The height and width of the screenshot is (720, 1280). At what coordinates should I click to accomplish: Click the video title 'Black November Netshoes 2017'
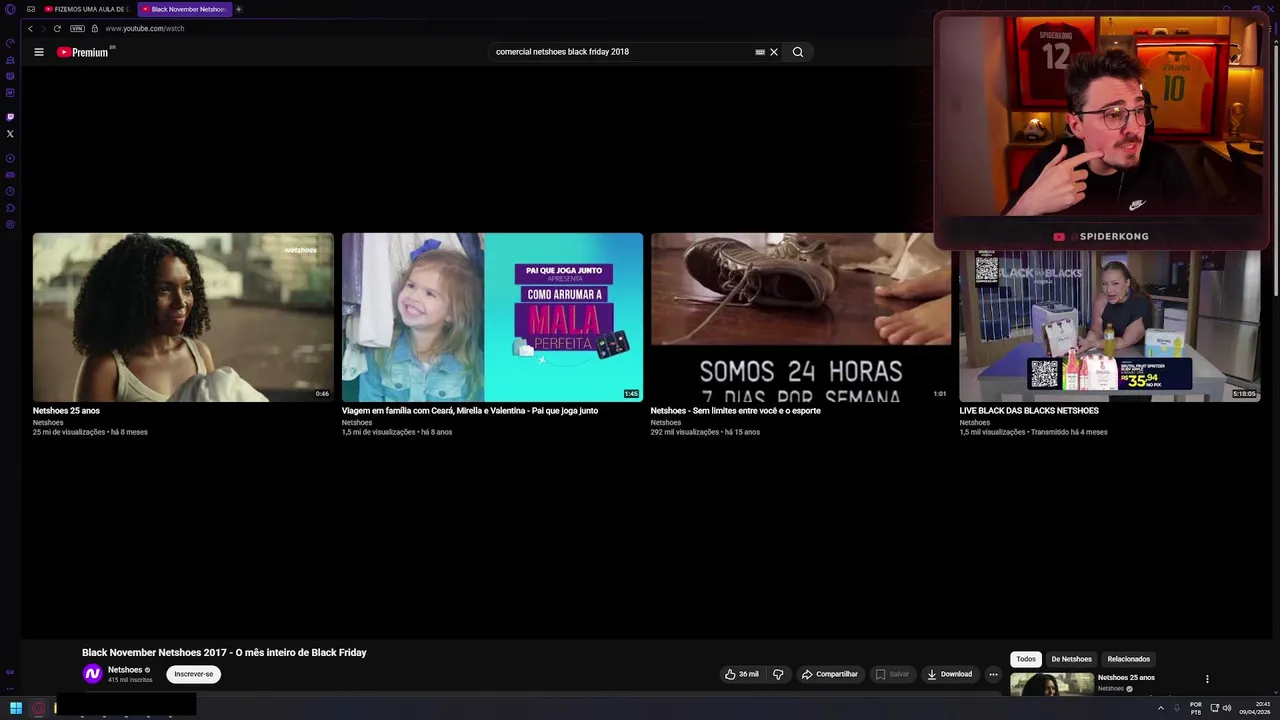point(224,653)
